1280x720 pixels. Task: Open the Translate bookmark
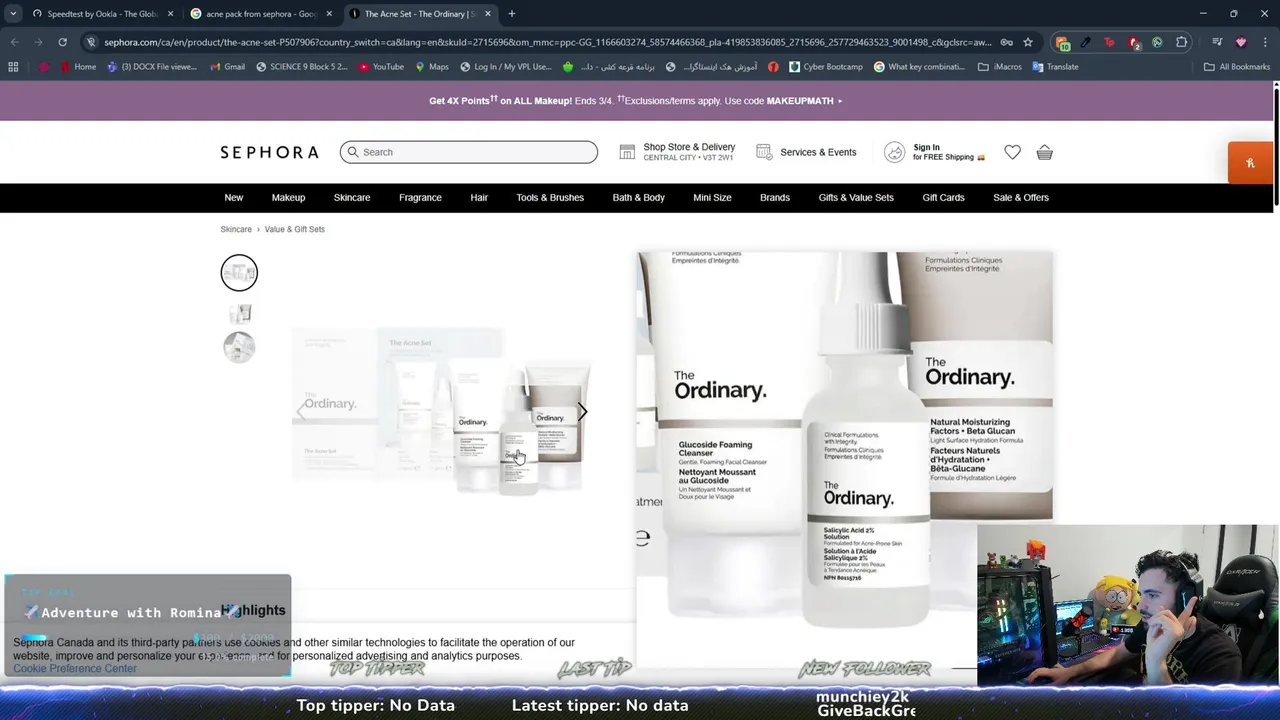point(1055,67)
